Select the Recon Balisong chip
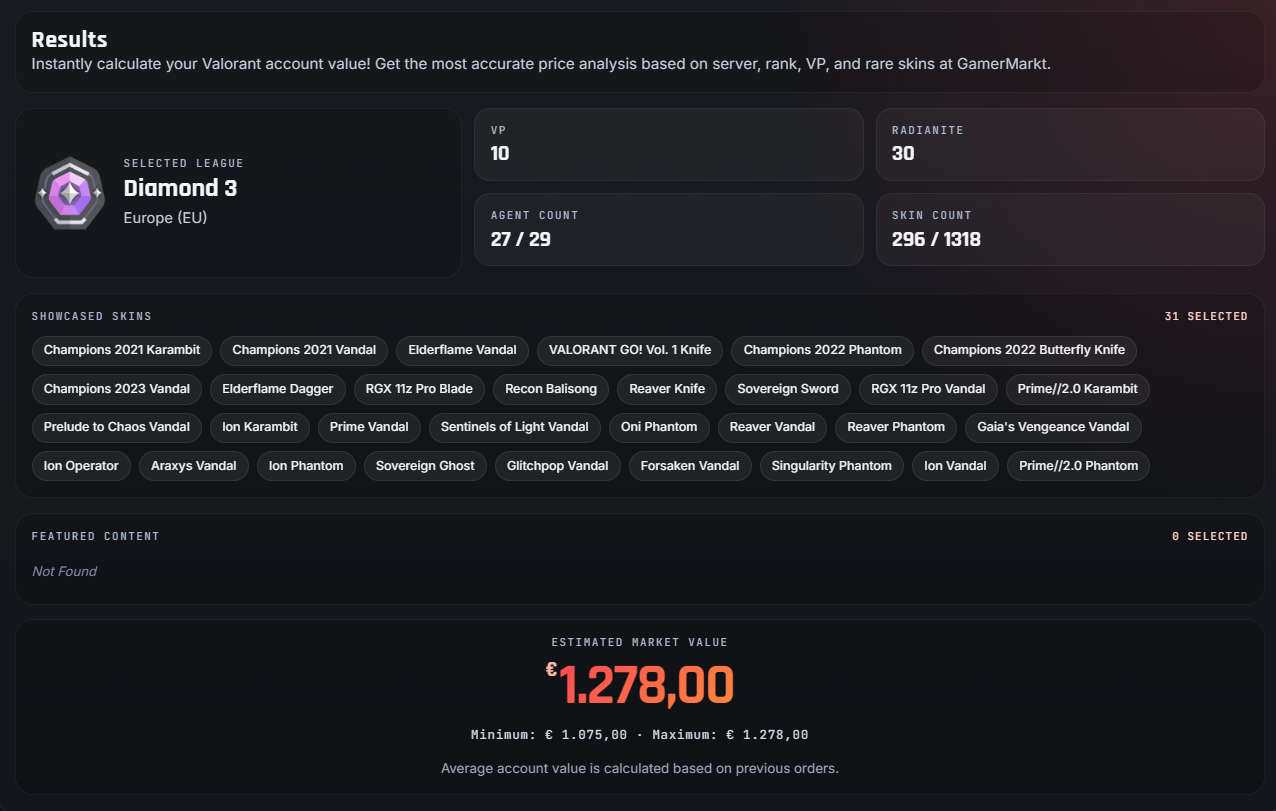Image resolution: width=1276 pixels, height=811 pixels. point(551,389)
